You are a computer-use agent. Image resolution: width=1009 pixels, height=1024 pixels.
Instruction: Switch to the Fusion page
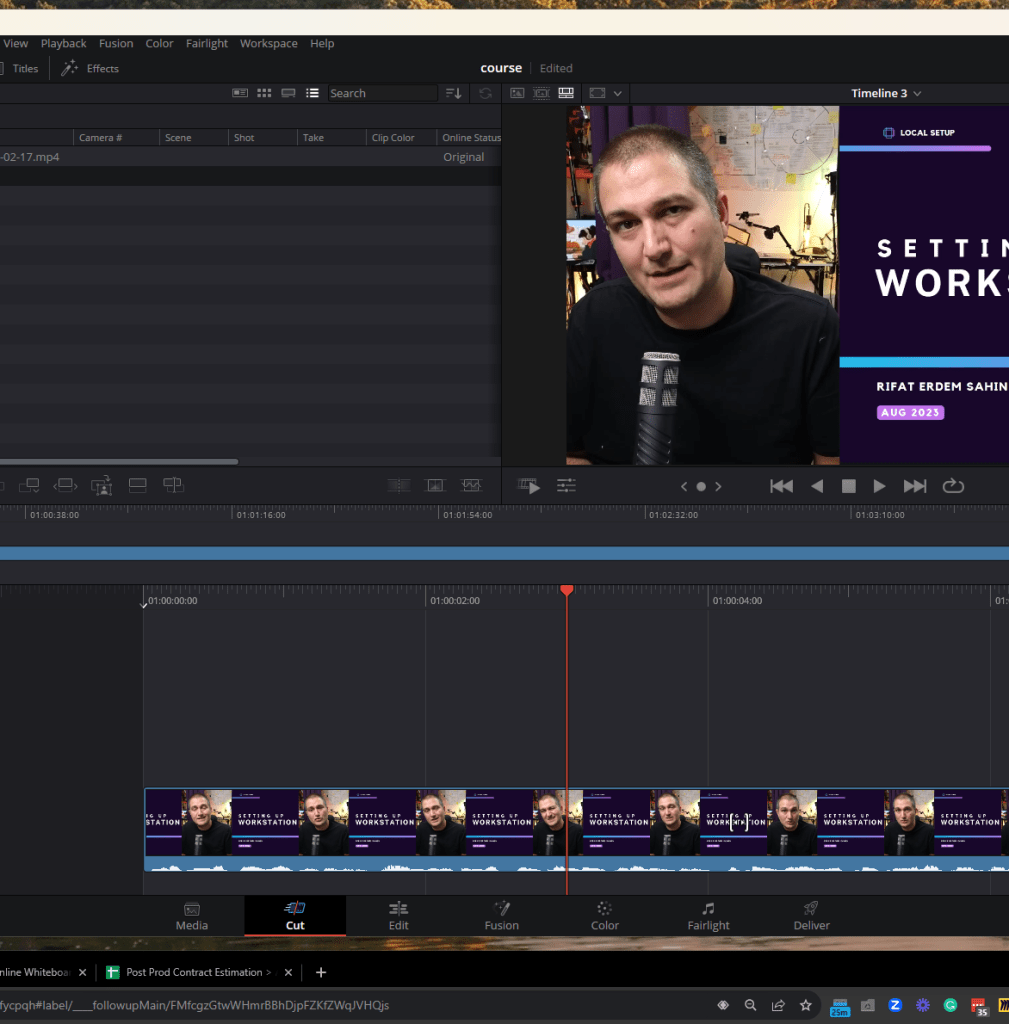click(502, 916)
